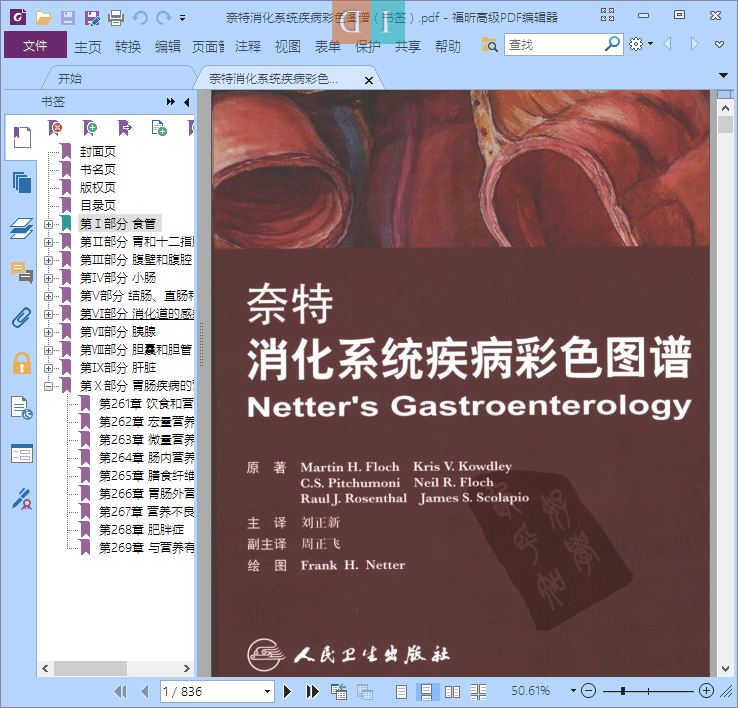Screen dimensions: 738x708
Task: Open the document tab list dropdown
Action: coord(723,75)
